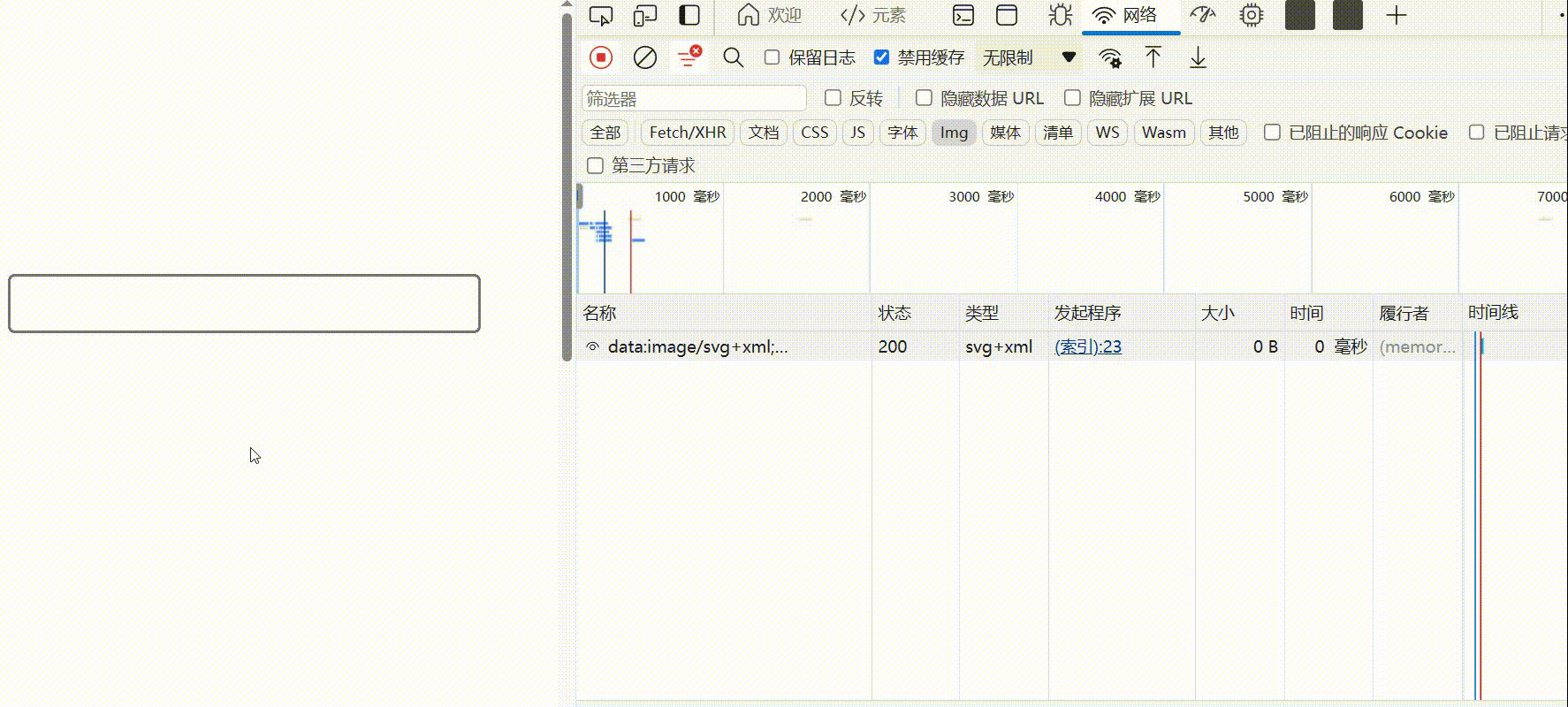Sort by 状态 column header
1568x707 pixels.
pos(916,313)
